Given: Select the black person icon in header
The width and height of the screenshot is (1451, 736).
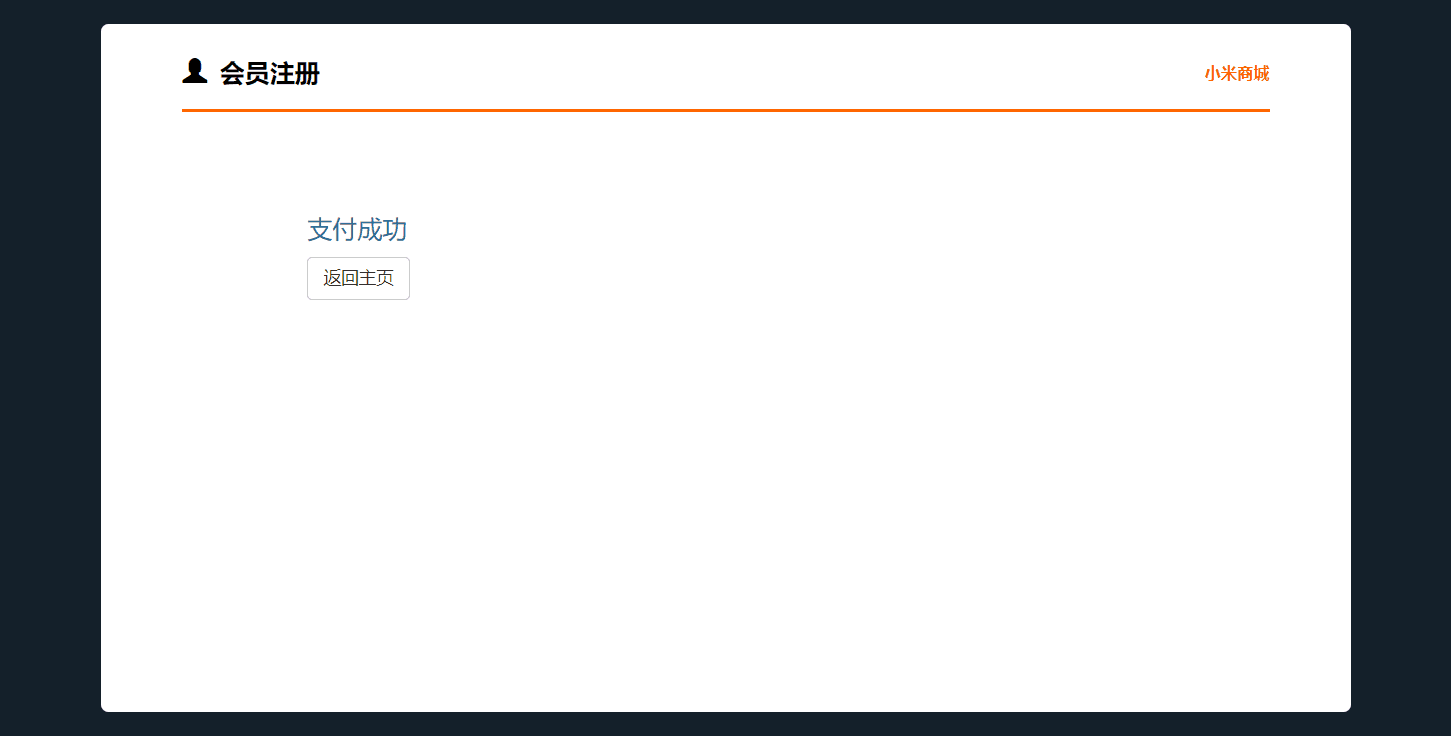Looking at the screenshot, I should pyautogui.click(x=194, y=71).
